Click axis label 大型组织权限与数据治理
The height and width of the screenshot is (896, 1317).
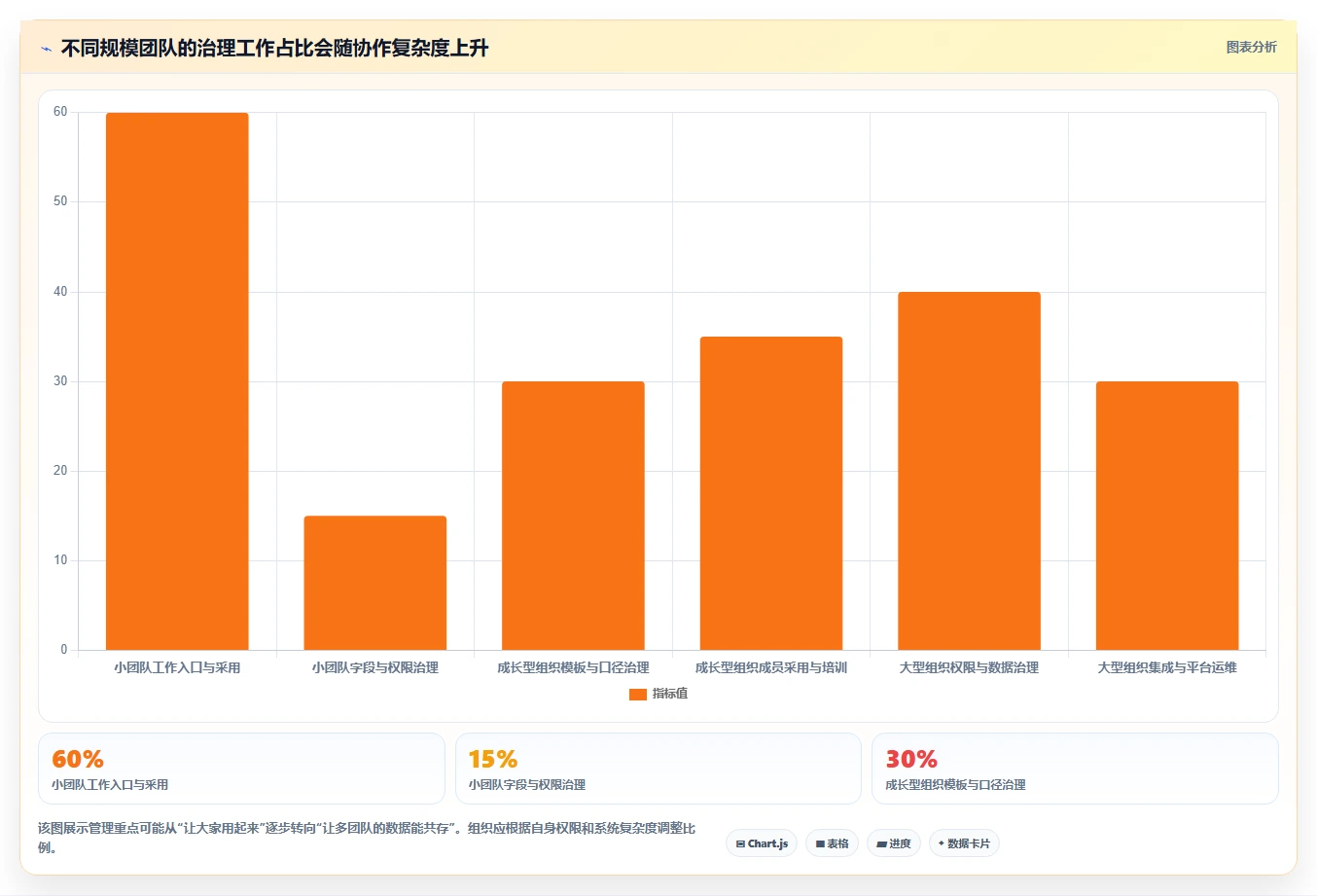969,667
